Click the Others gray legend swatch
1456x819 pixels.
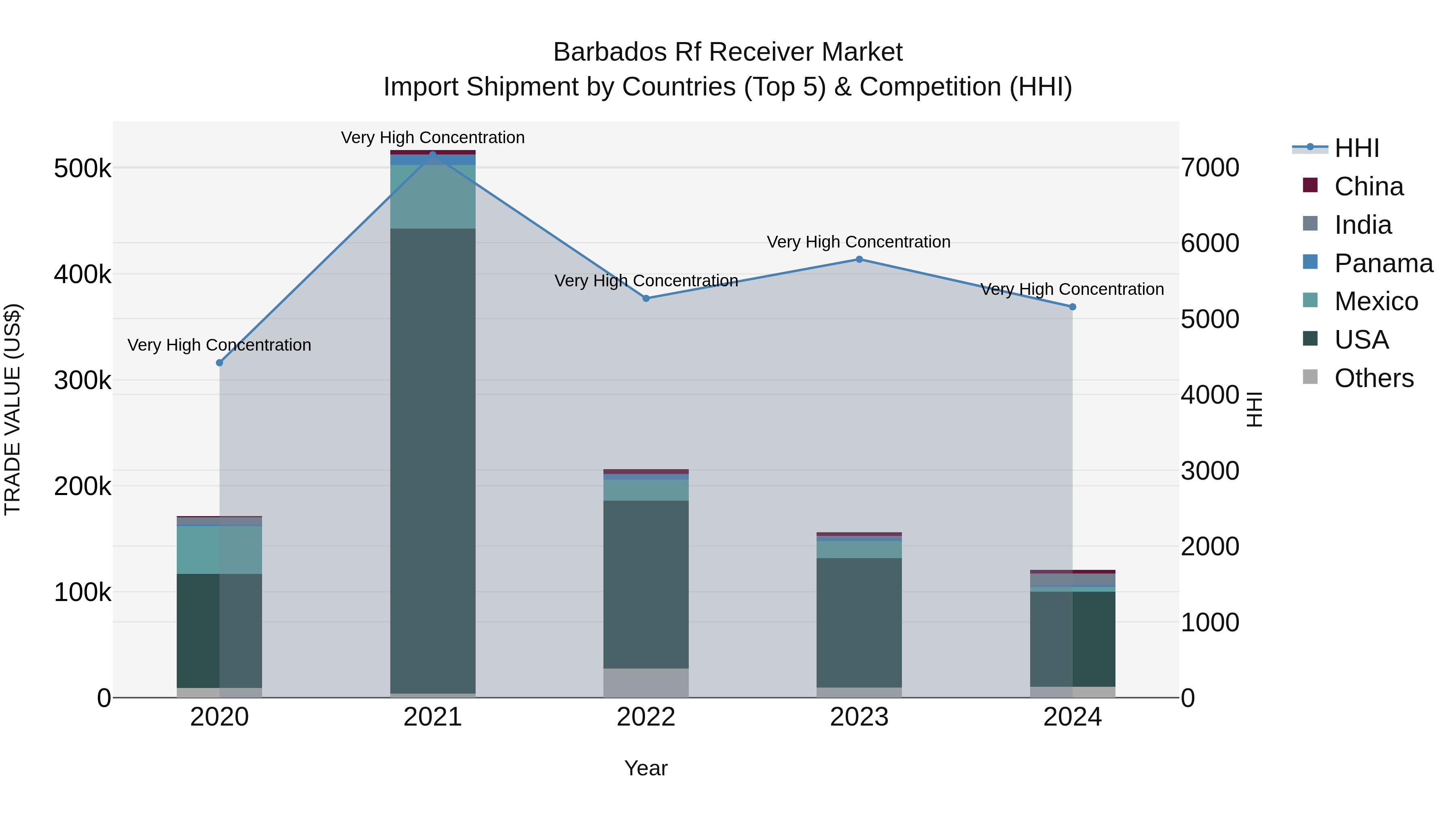(1310, 377)
